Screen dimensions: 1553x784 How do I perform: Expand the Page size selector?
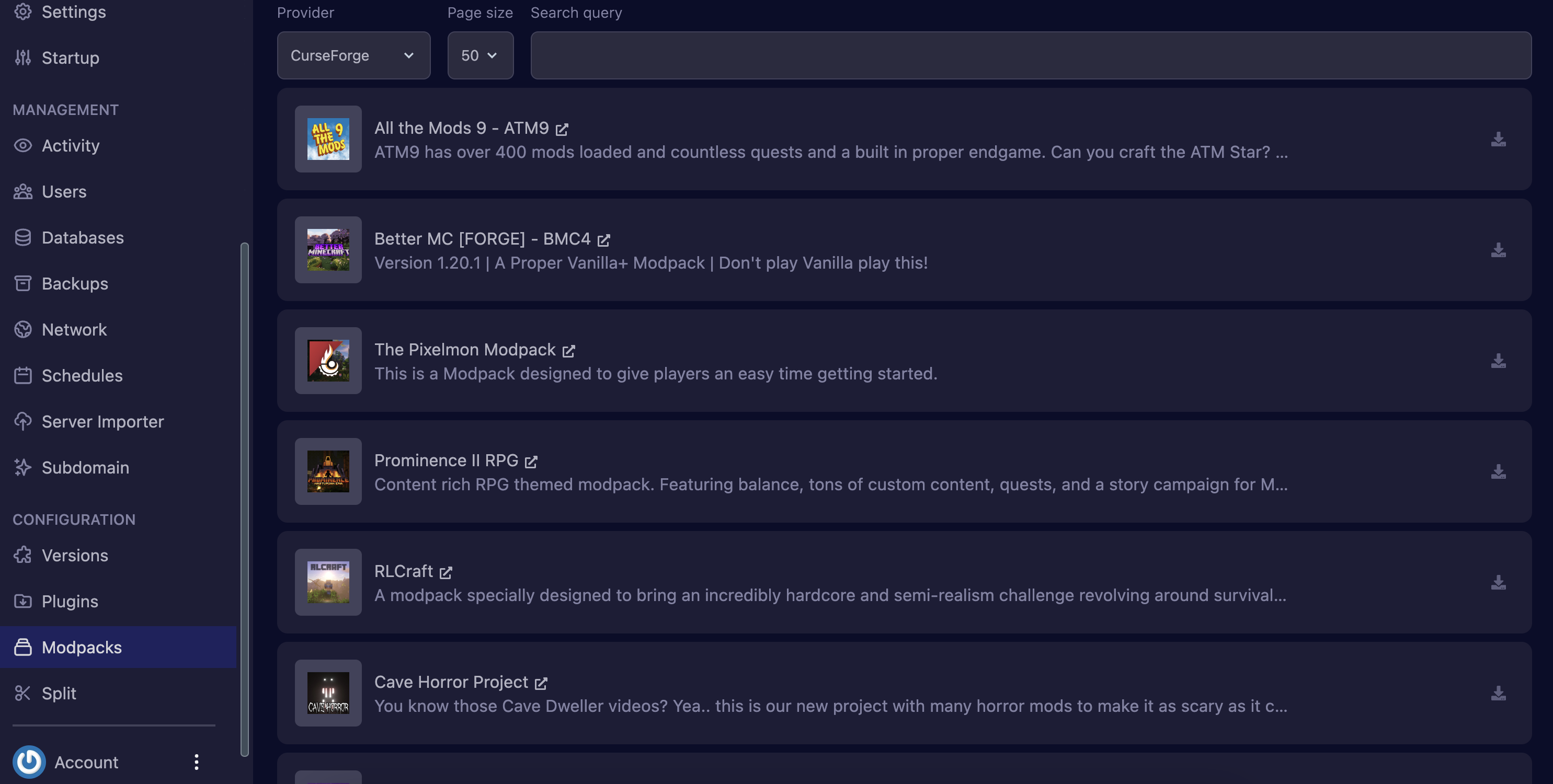[x=480, y=55]
